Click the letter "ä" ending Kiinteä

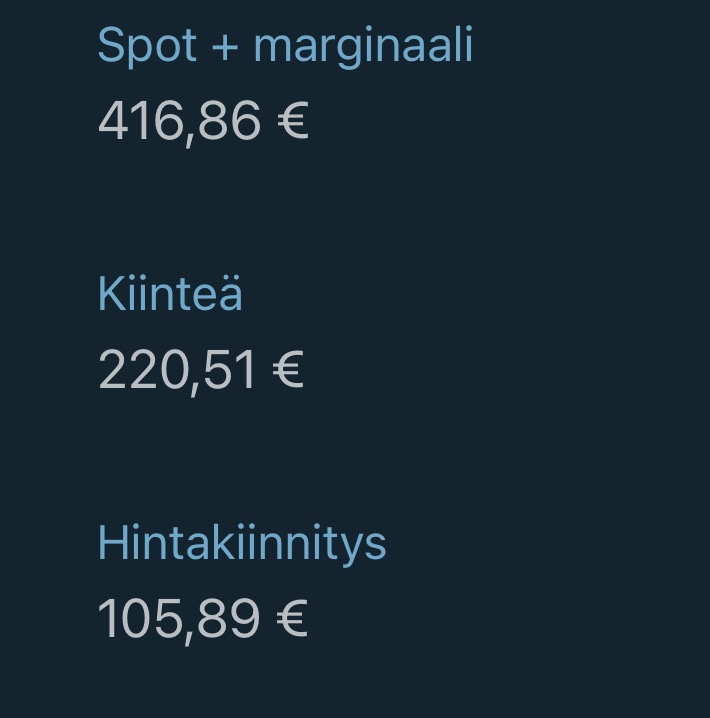(229, 296)
